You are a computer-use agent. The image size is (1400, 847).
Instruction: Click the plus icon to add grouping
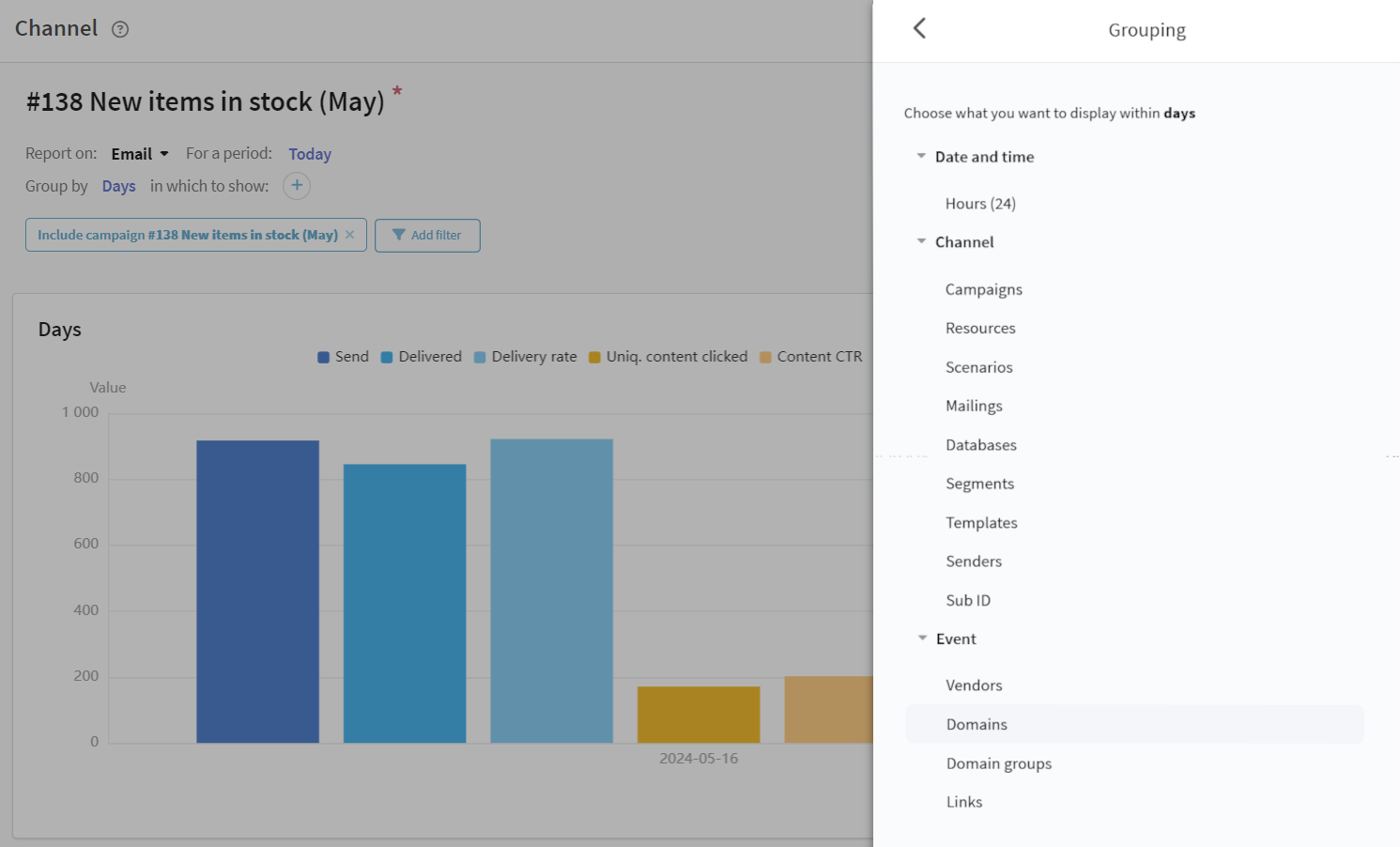297,186
